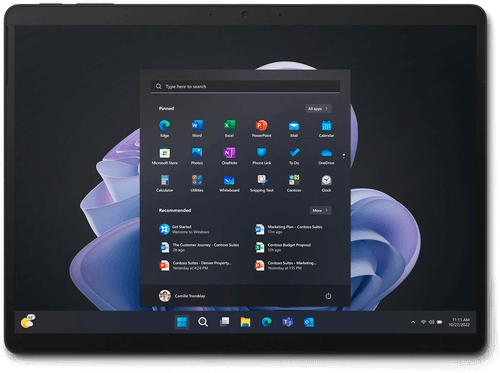500x373 pixels.
Task: Open Marketing Plan - Contoso Suites document
Action: [x=289, y=229]
